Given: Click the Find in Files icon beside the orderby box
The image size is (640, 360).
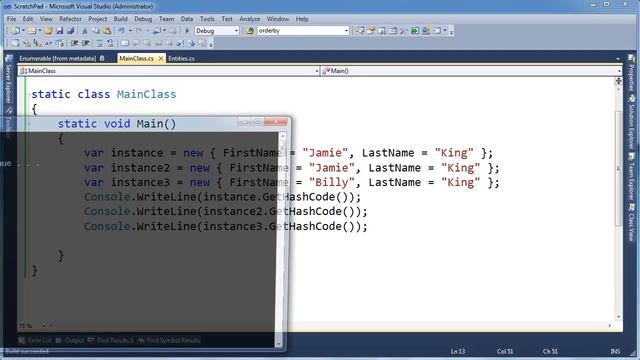Looking at the screenshot, I should (x=249, y=31).
